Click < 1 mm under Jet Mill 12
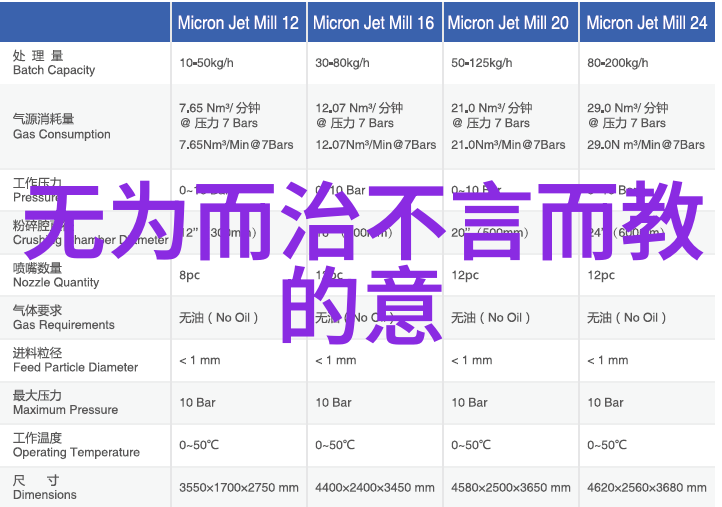This screenshot has width=722, height=507. [199, 360]
